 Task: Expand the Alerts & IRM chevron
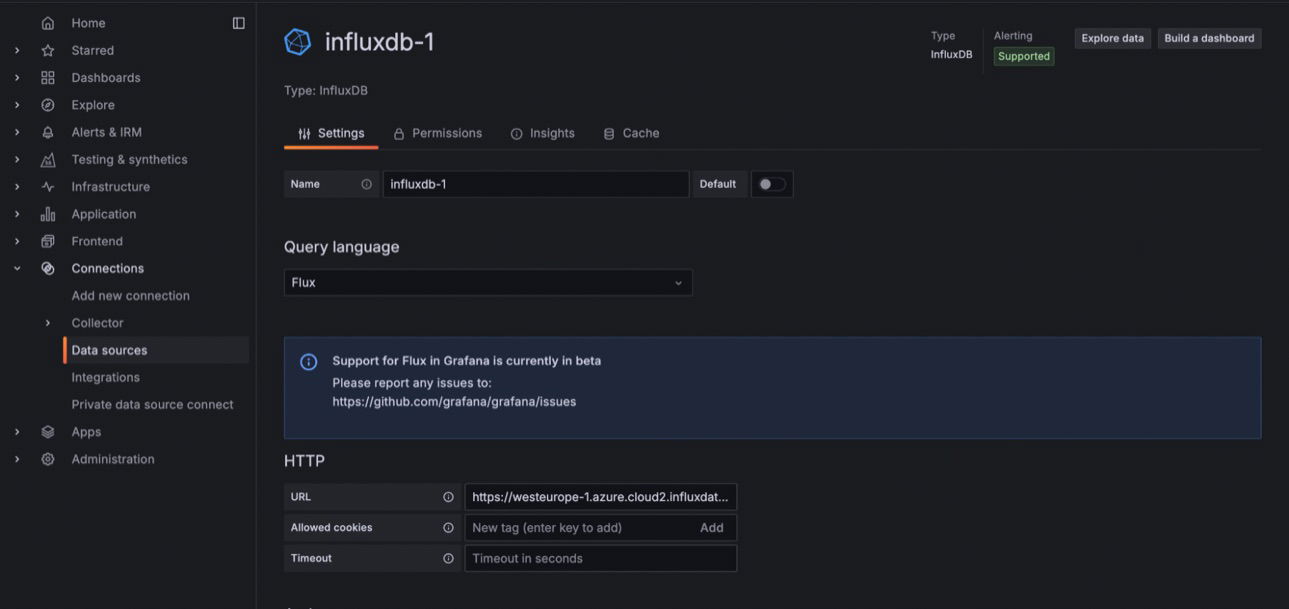[x=17, y=132]
